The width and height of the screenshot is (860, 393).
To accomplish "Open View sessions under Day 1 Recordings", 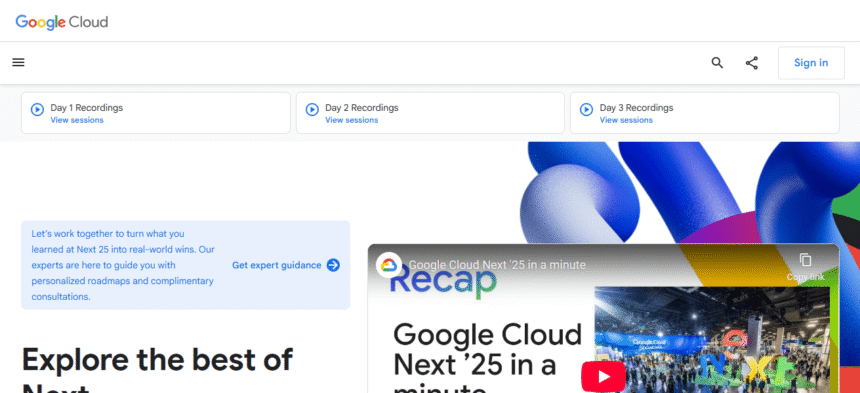I will click(77, 120).
